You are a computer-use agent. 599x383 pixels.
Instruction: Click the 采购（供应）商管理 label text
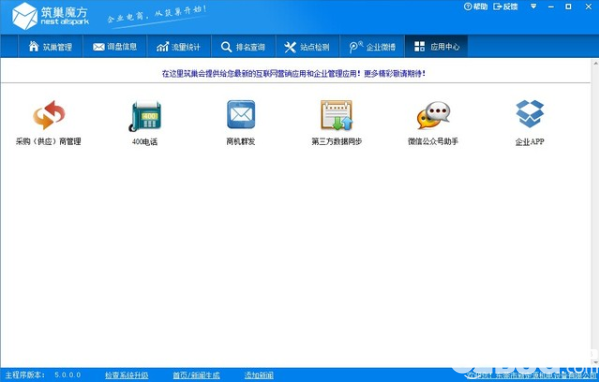[x=49, y=142]
